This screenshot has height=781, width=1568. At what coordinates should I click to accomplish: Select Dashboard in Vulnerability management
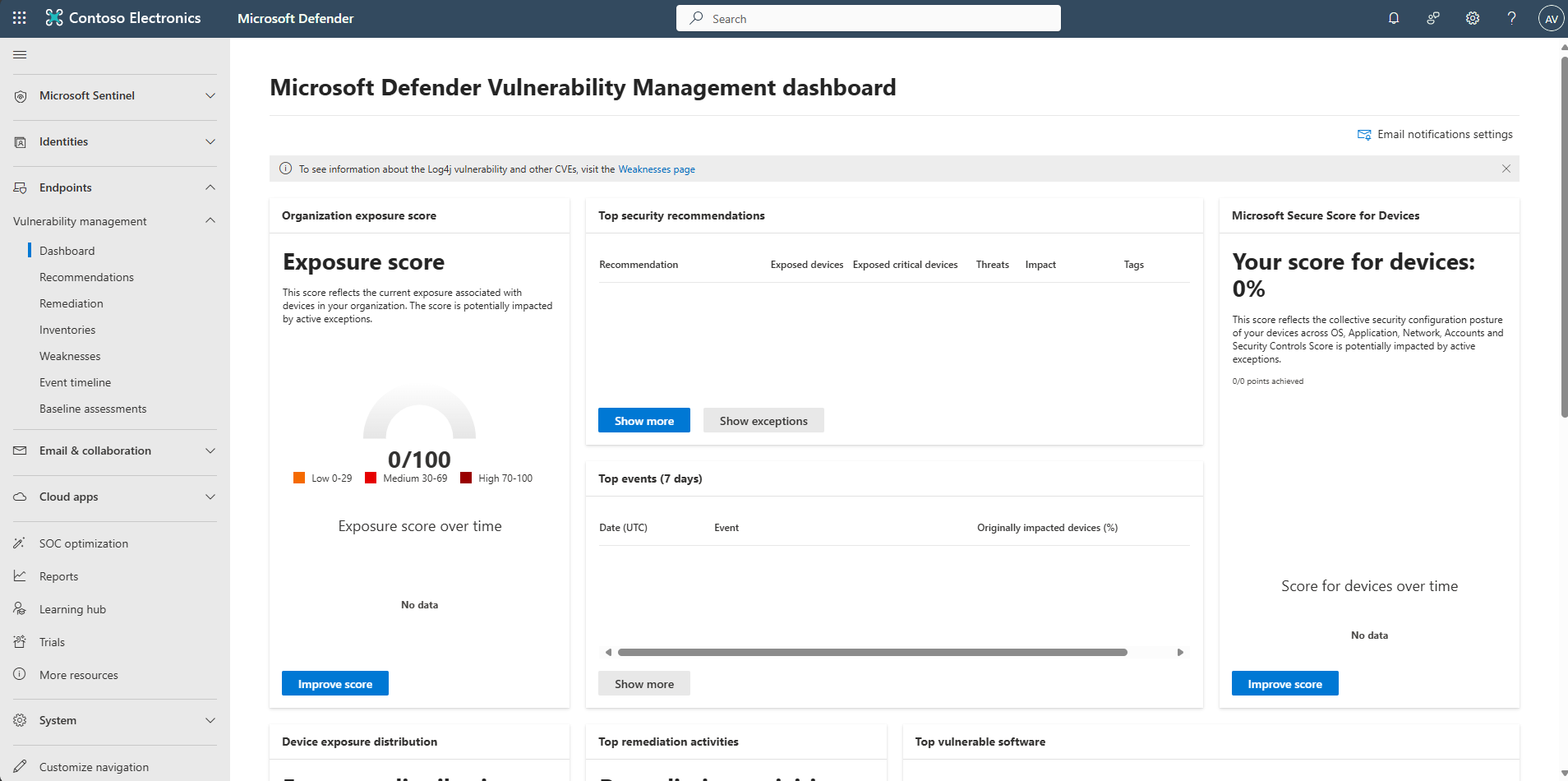(67, 251)
